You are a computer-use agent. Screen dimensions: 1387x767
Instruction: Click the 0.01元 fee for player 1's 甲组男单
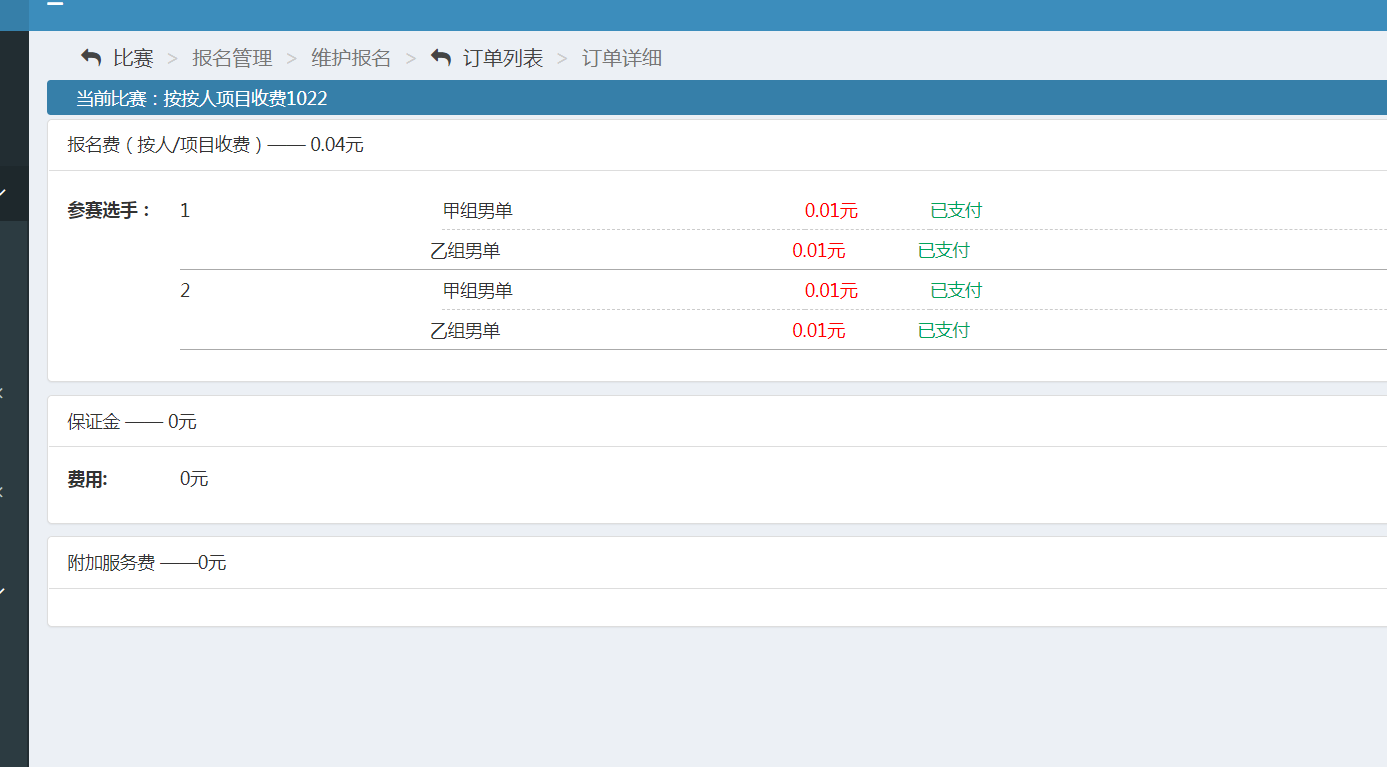(x=831, y=210)
